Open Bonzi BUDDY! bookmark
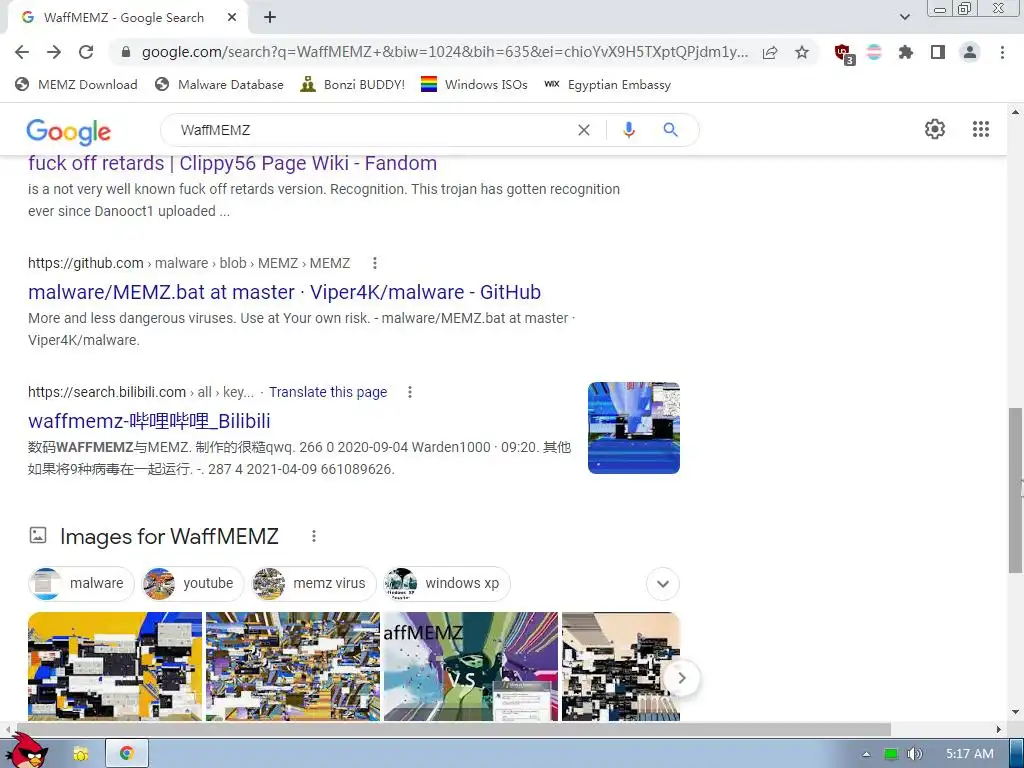Viewport: 1024px width, 768px height. [353, 84]
